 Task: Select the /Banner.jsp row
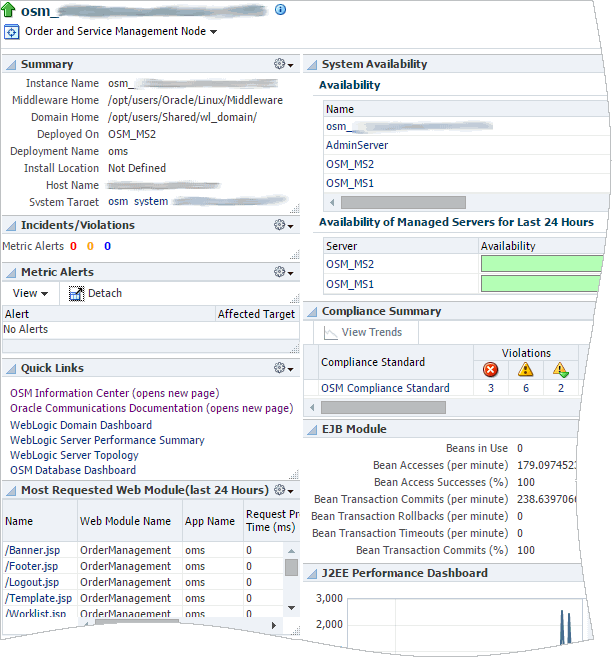click(x=144, y=550)
